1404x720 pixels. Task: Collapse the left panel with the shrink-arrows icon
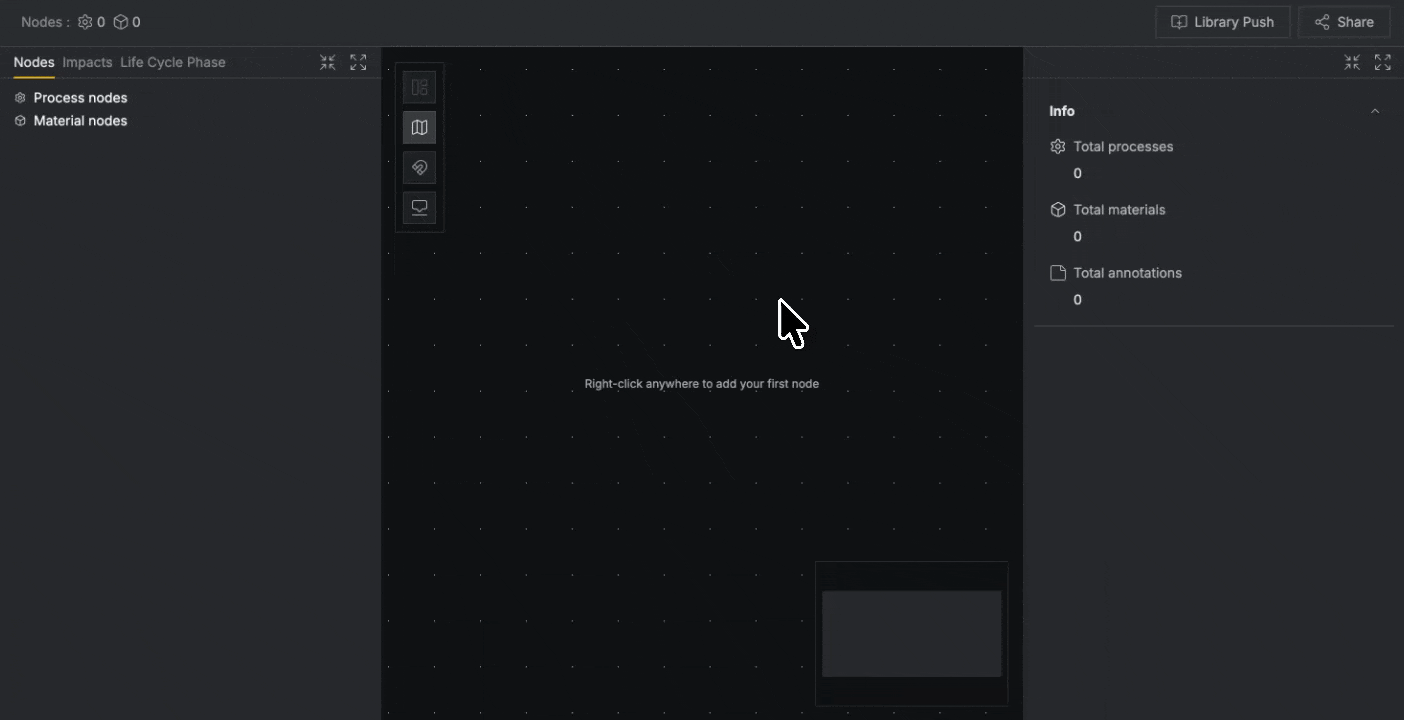(x=328, y=62)
